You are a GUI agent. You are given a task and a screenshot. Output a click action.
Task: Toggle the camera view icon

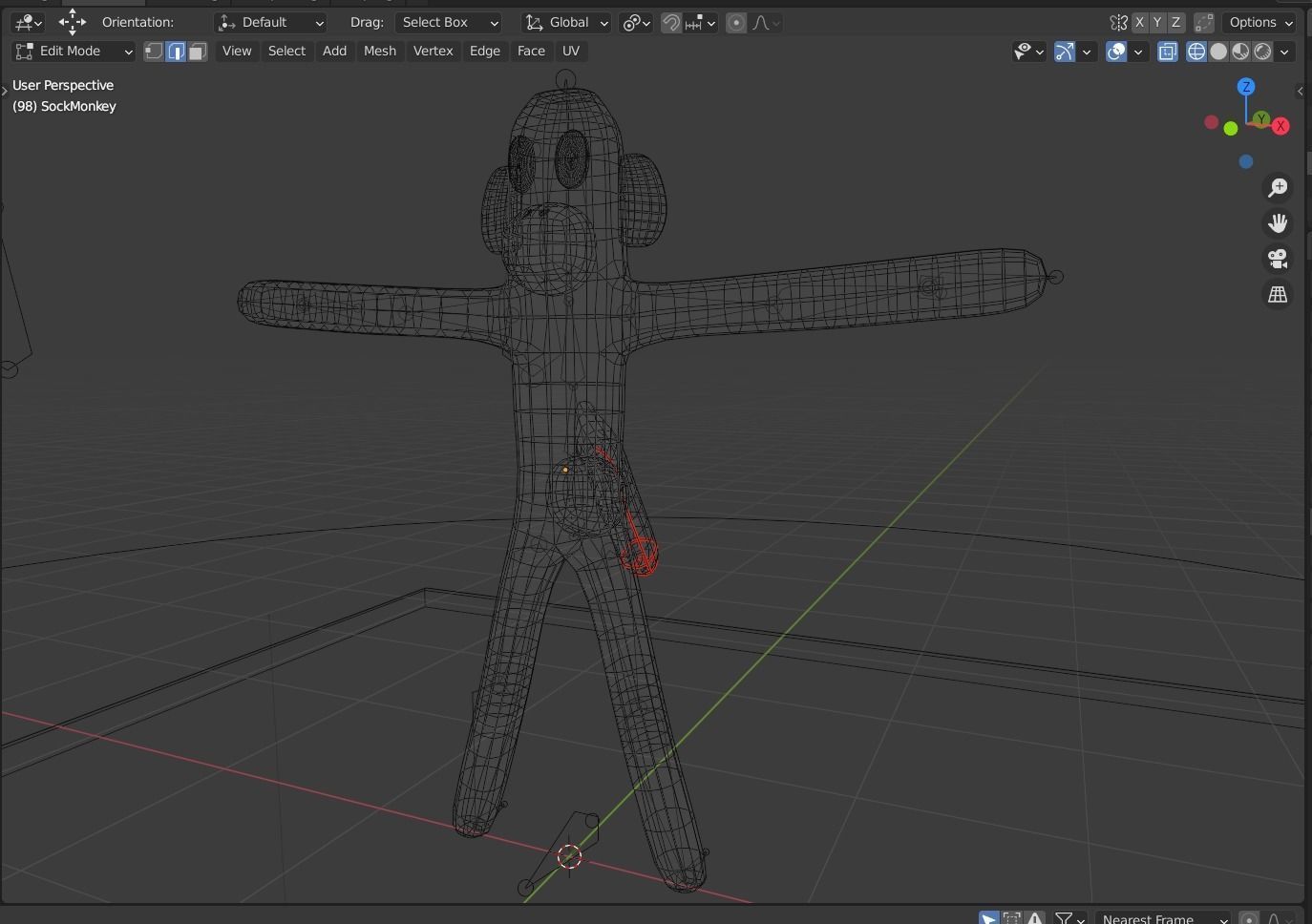pos(1278,259)
